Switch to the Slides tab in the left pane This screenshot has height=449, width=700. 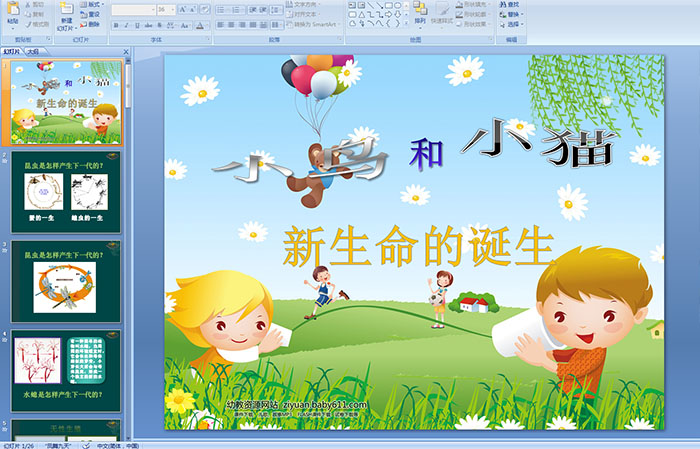[11, 50]
